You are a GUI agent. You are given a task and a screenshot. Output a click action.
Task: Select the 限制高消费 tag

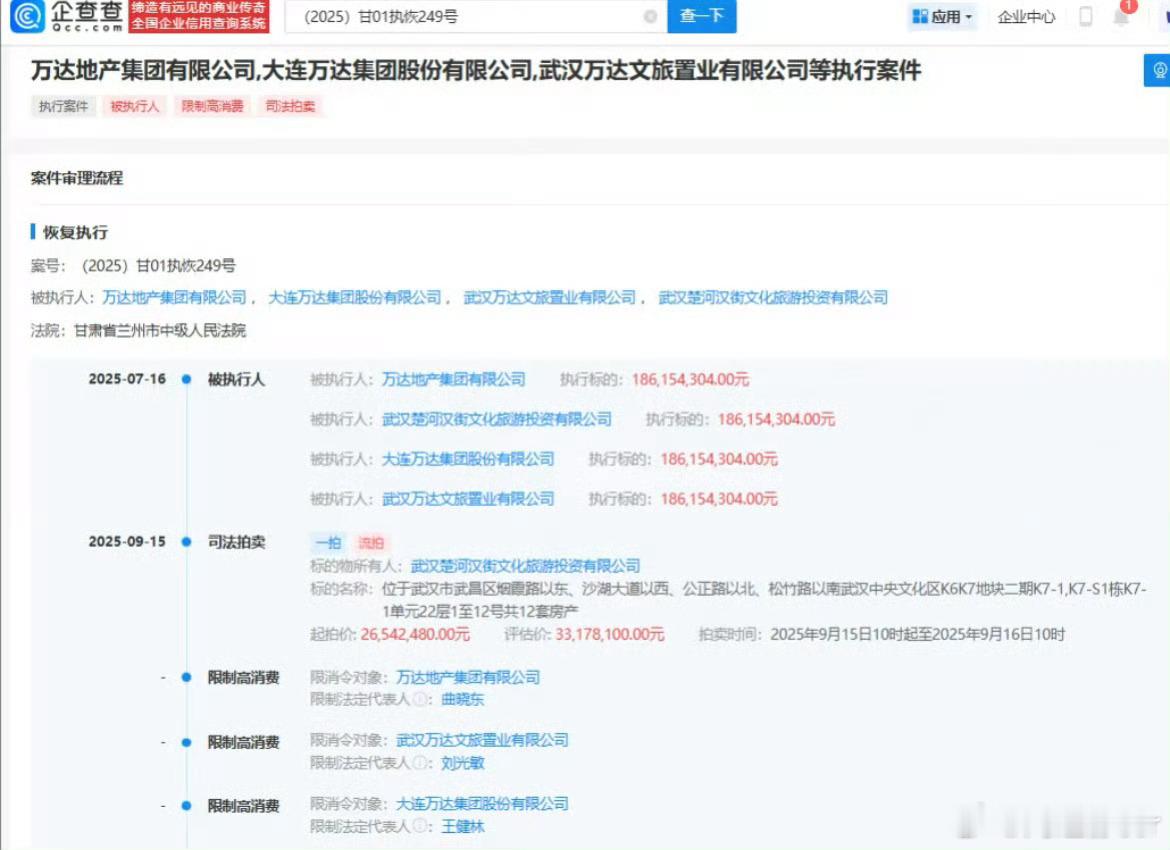pyautogui.click(x=213, y=106)
